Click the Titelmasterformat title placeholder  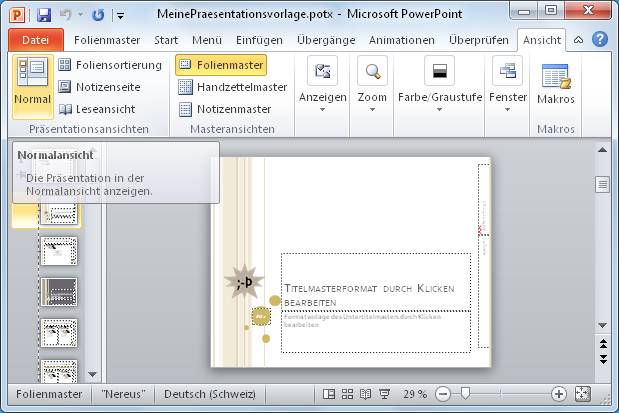(376, 282)
